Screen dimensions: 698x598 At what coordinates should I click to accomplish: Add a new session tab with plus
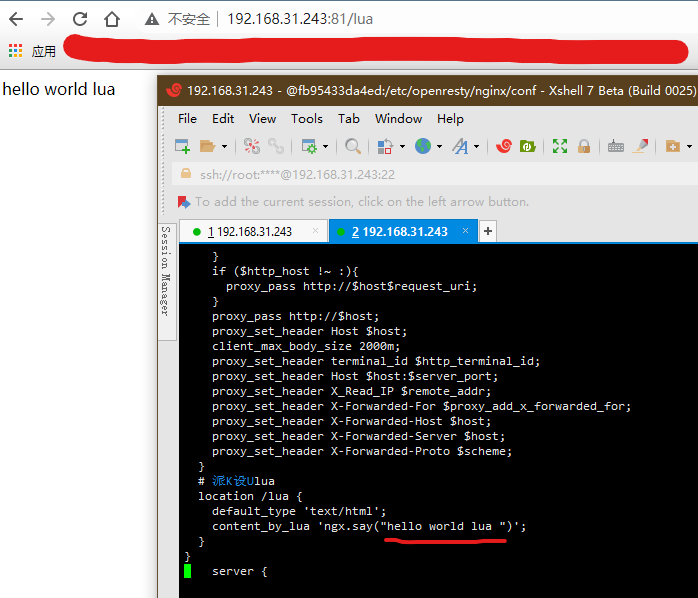coord(488,231)
